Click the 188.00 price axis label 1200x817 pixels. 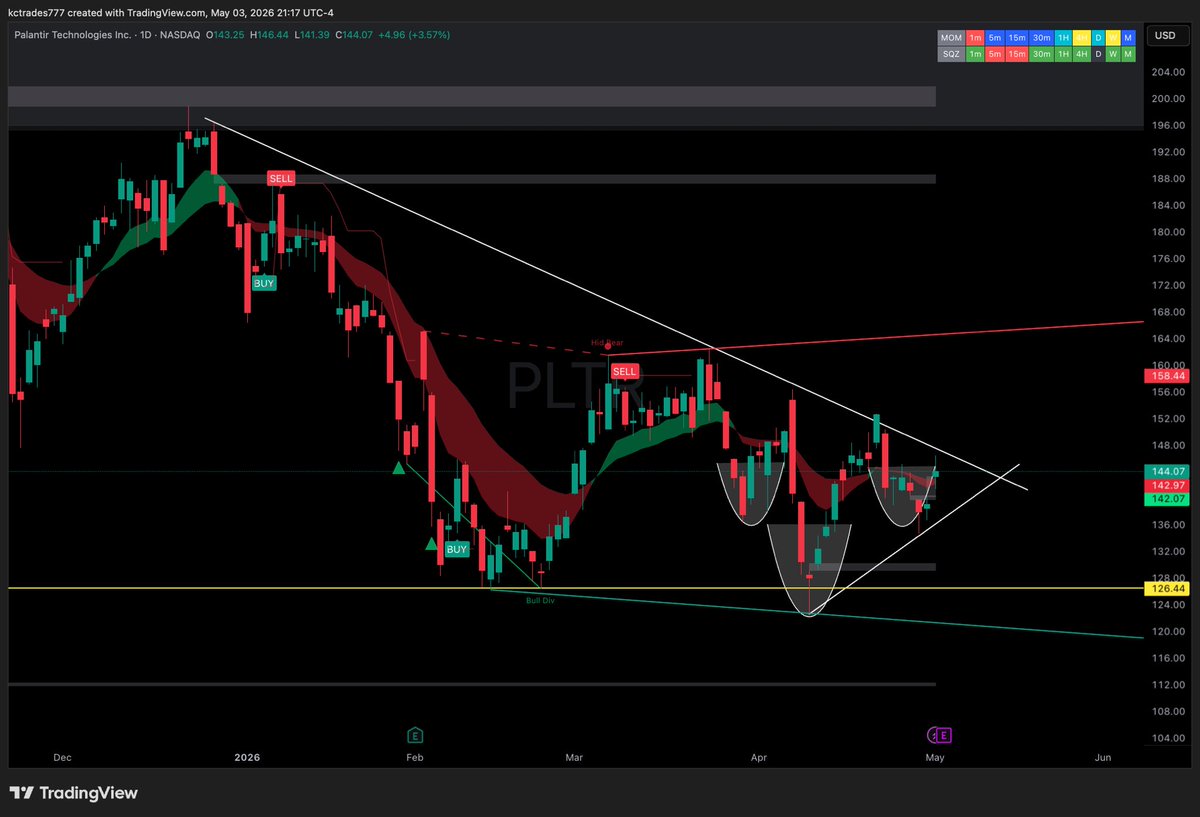pos(1168,179)
